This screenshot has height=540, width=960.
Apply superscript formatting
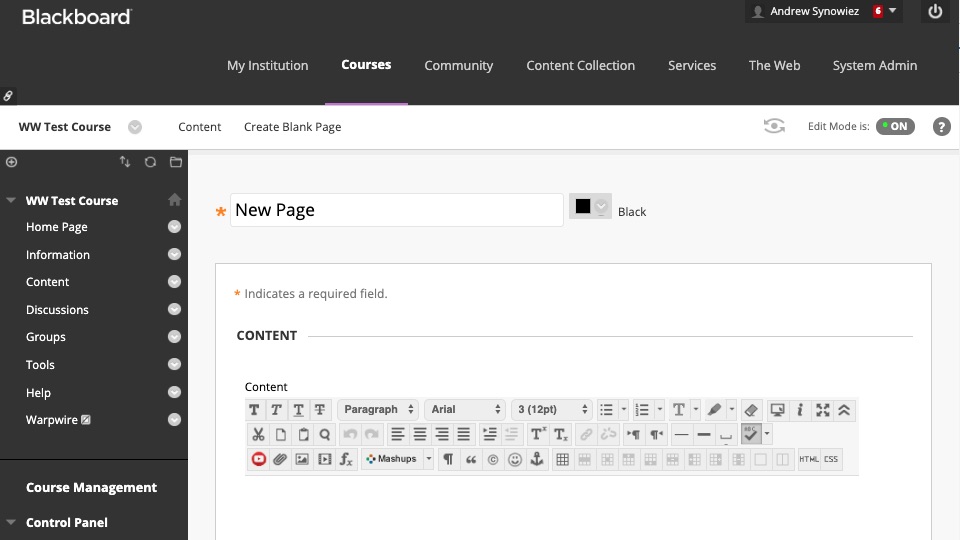point(538,435)
